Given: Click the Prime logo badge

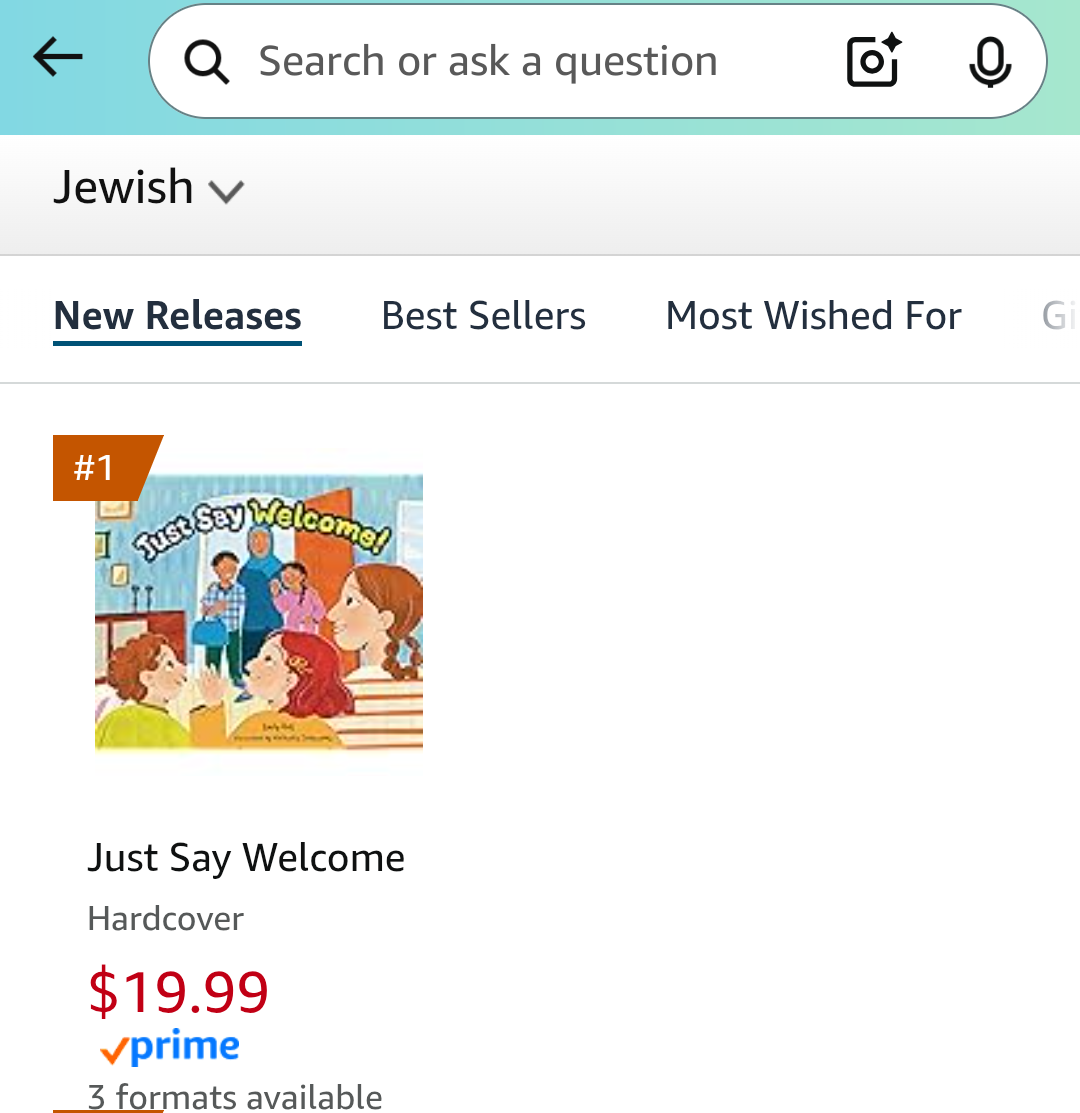Looking at the screenshot, I should pos(184,1047).
